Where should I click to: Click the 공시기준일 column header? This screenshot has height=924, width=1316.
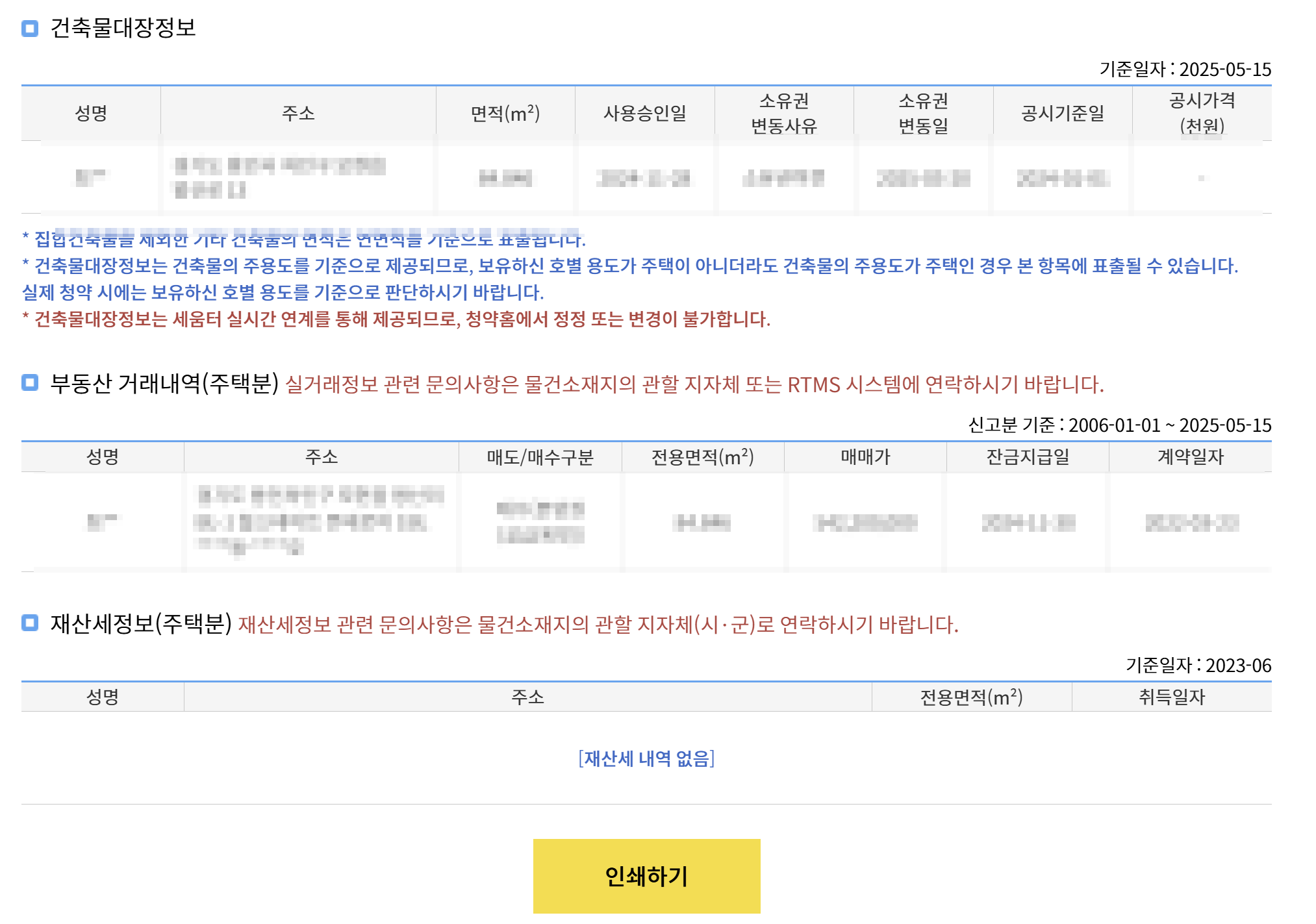(x=1062, y=113)
